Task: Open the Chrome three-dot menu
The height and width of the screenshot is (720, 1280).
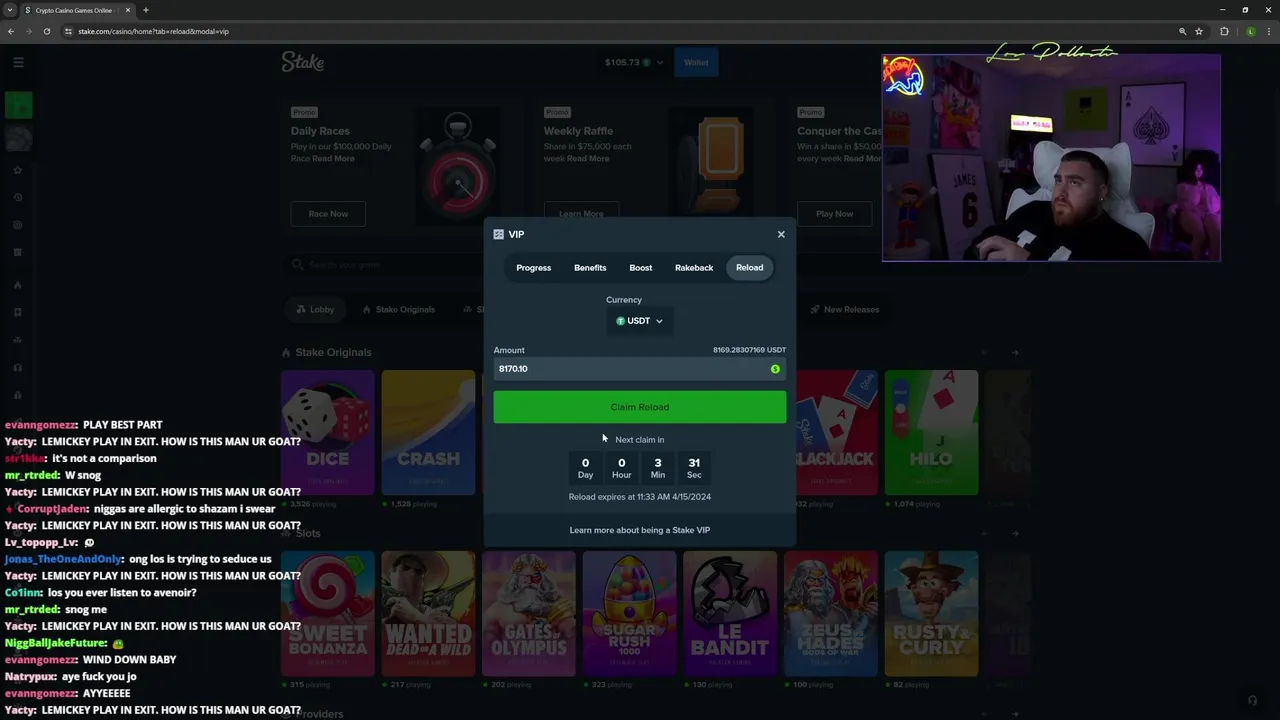Action: point(1268,31)
